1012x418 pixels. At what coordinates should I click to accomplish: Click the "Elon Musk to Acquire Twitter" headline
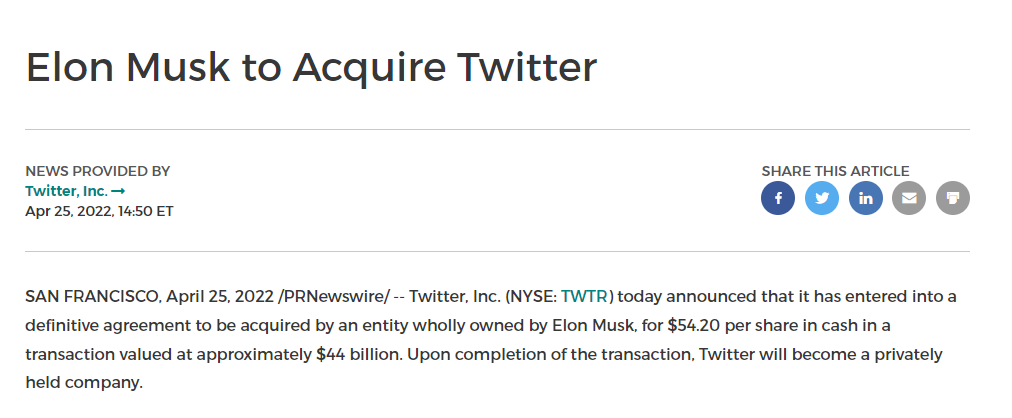pyautogui.click(x=311, y=67)
